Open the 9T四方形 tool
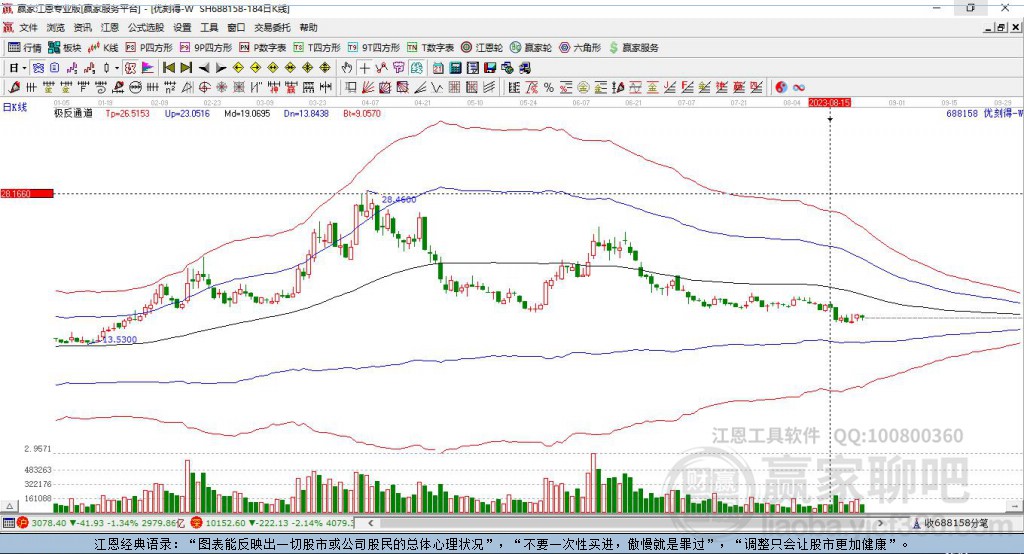Viewport: 1024px width, 554px height. (374, 48)
